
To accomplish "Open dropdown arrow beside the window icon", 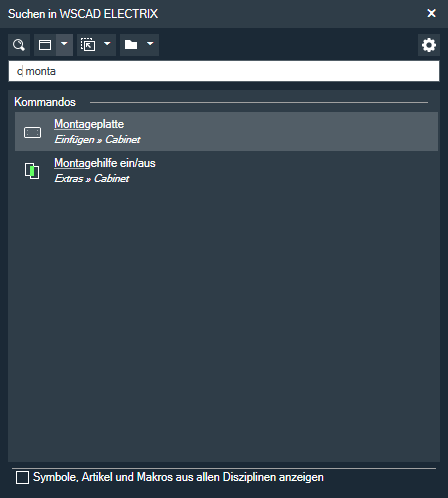I will click(x=64, y=45).
